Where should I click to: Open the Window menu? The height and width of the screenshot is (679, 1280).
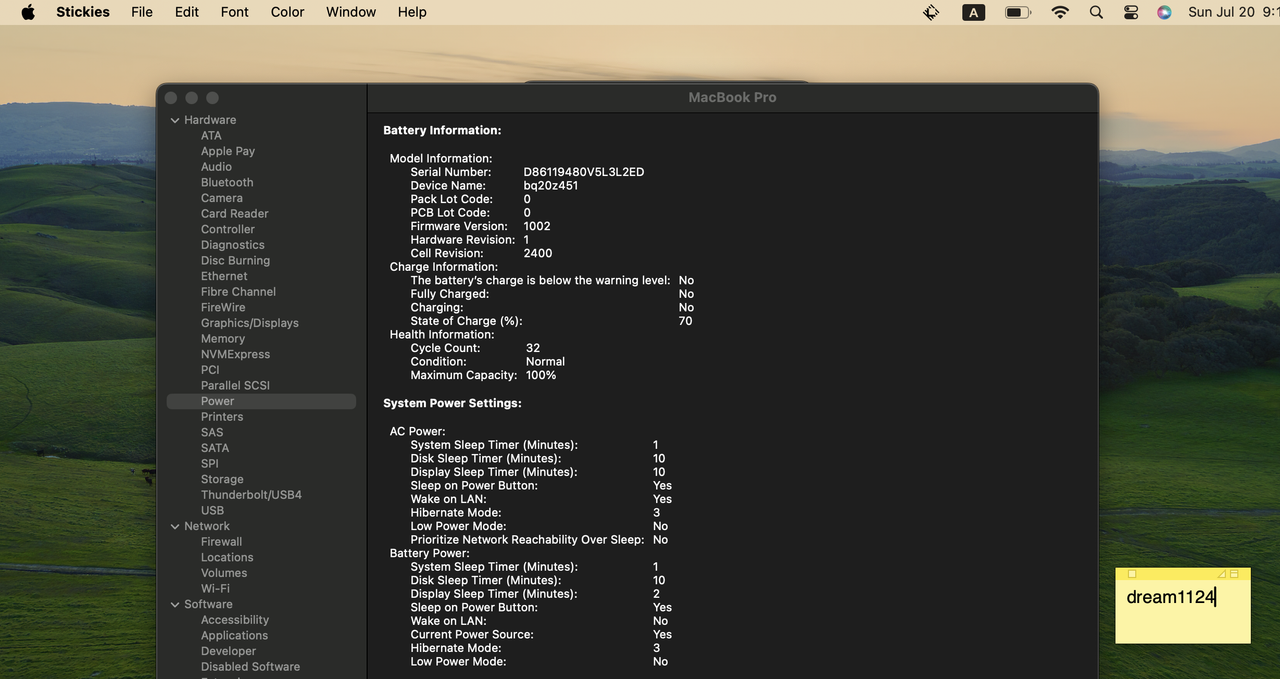click(351, 12)
